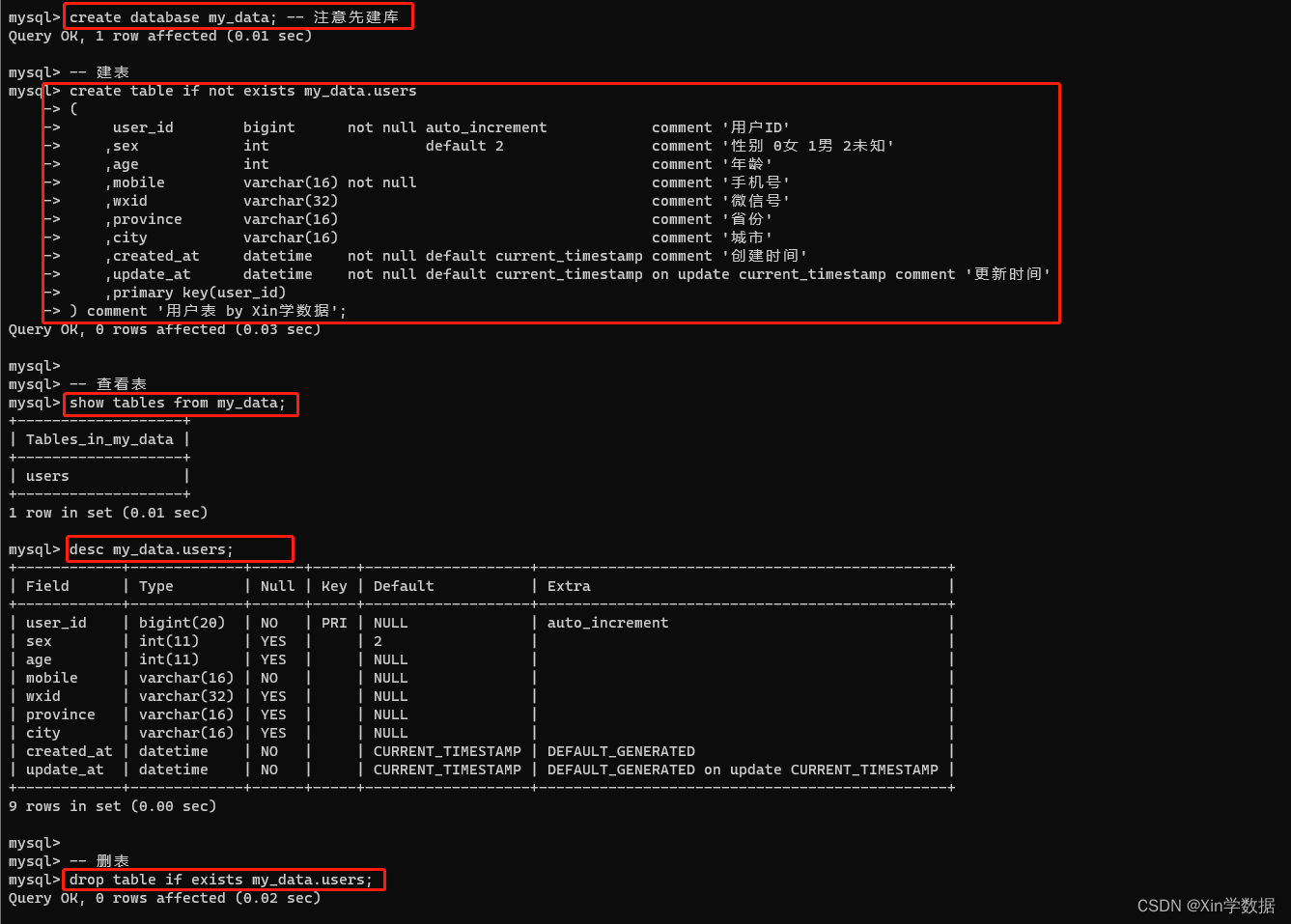Click 'varchar(32)' in the desc Type column
Screen dimensions: 1291x924
click(186, 696)
